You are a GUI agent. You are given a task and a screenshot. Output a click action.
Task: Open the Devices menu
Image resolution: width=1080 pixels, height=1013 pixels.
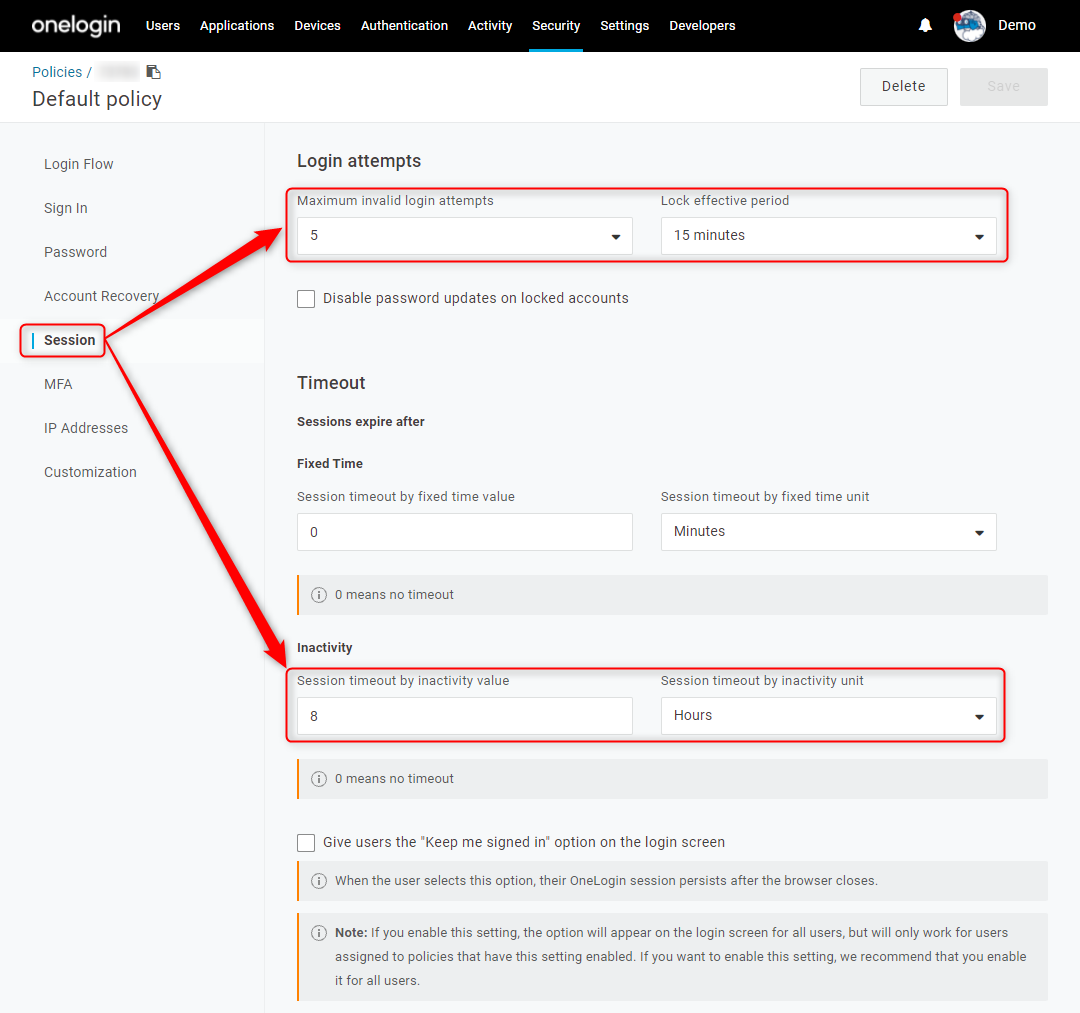(318, 25)
